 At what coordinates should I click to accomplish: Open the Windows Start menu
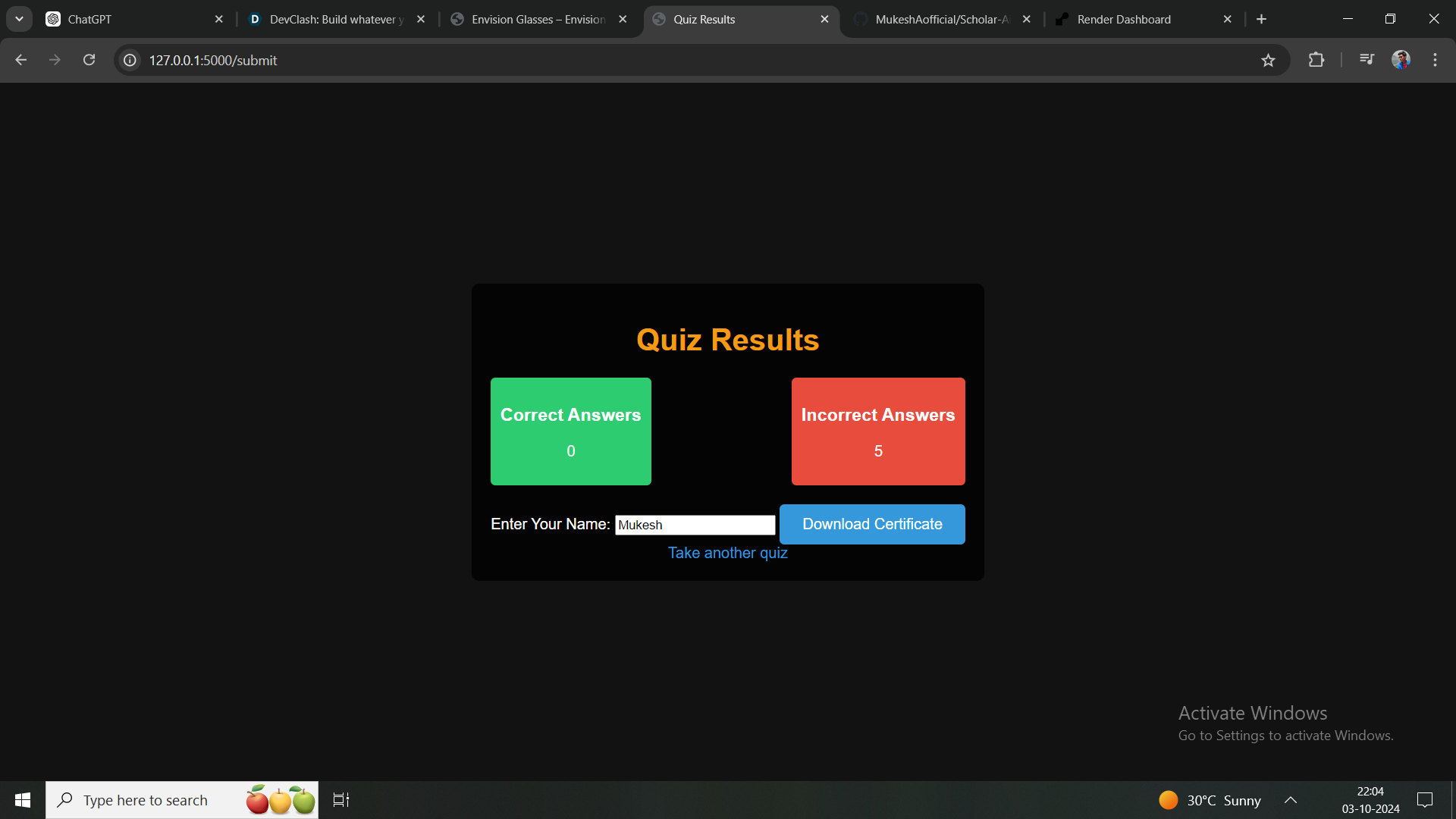23,800
